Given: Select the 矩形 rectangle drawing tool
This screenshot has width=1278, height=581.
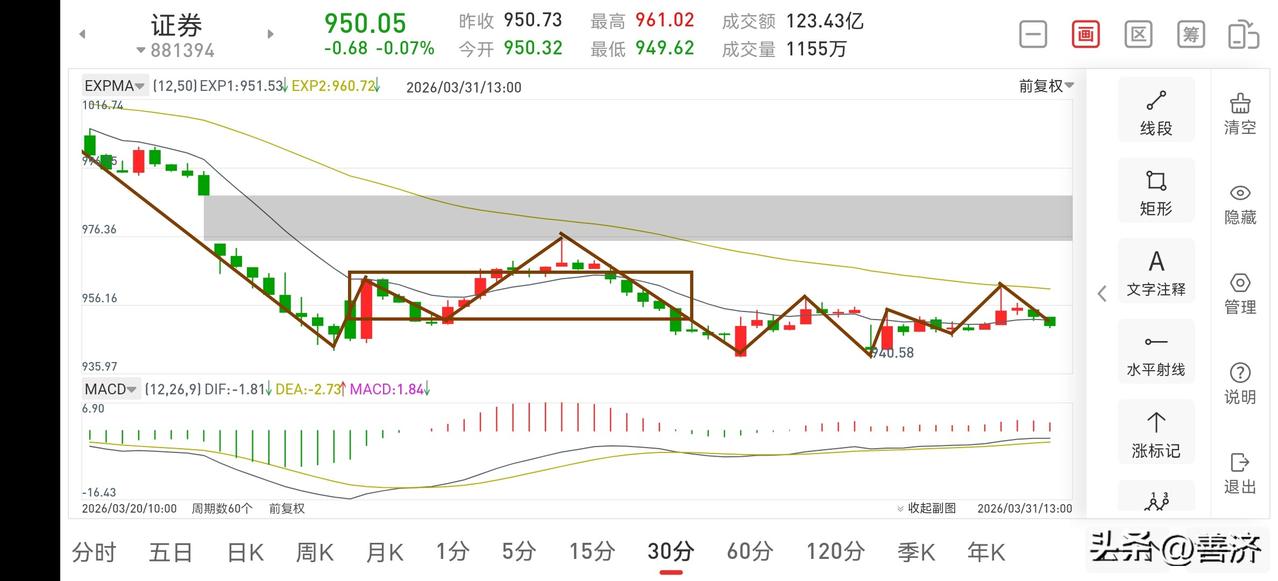Looking at the screenshot, I should coord(1155,190).
